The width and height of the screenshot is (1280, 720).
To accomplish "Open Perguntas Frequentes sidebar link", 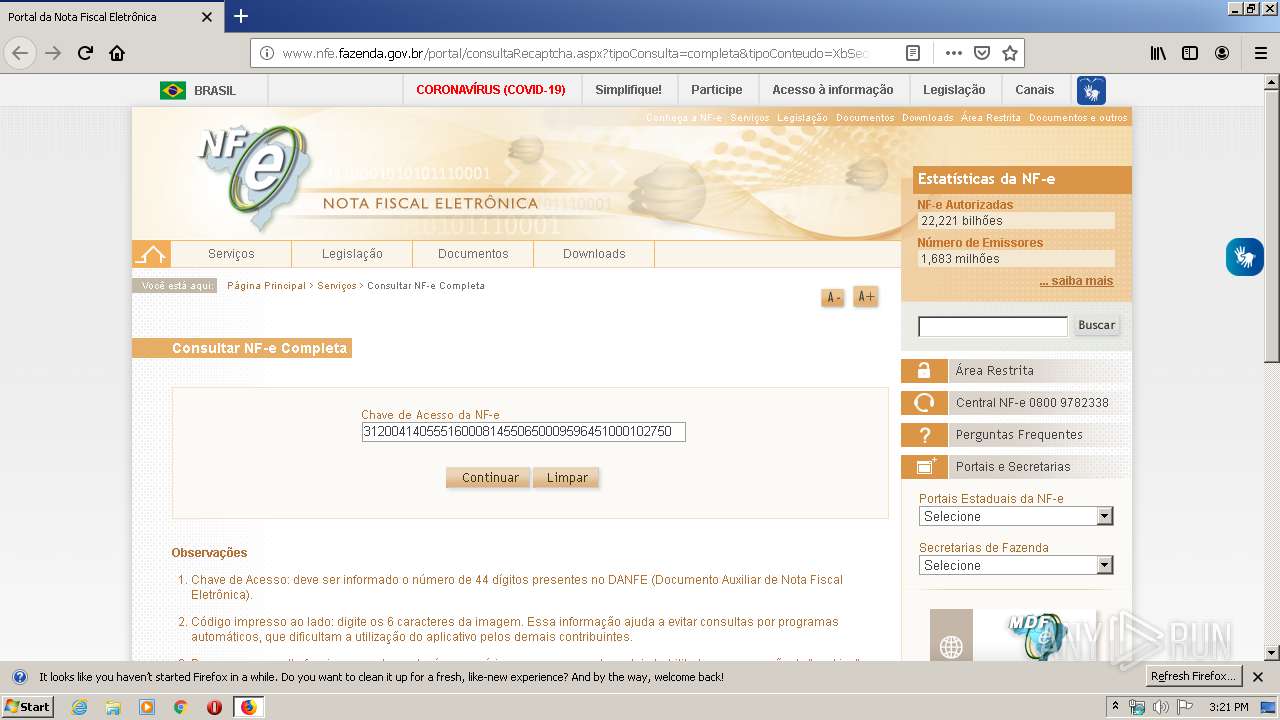I will 1016,435.
